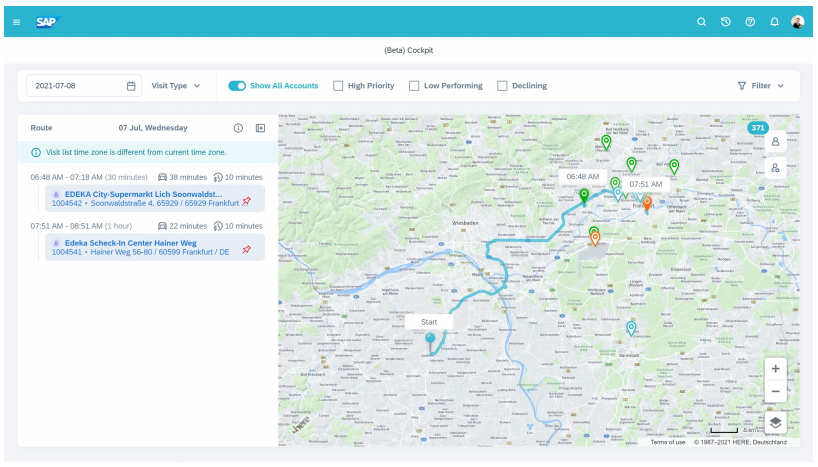This screenshot has height=467, width=818.
Task: Click the filled orange pin near Frankfurt
Action: pos(647,203)
